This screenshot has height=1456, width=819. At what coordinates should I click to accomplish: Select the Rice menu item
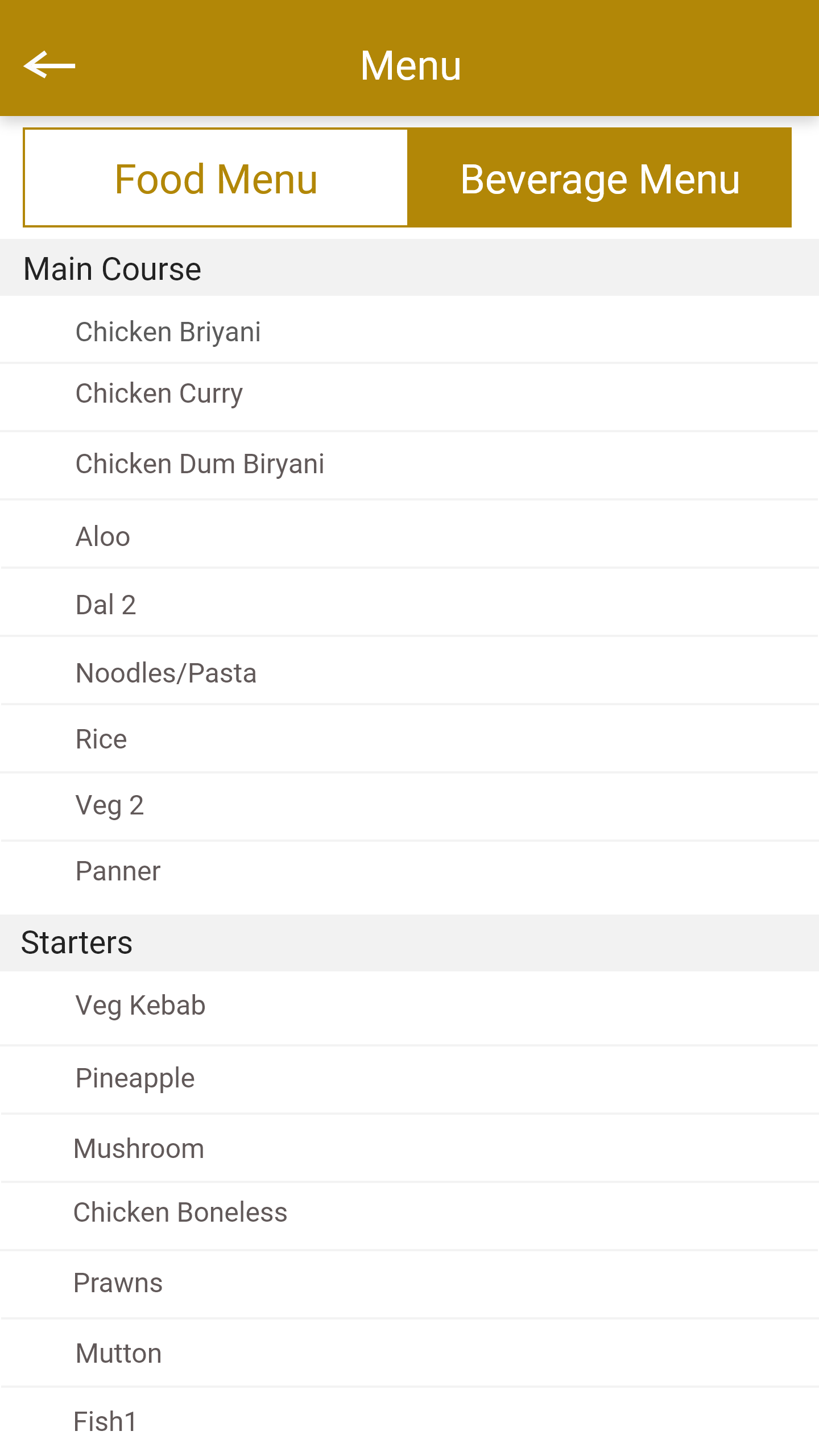click(x=101, y=739)
